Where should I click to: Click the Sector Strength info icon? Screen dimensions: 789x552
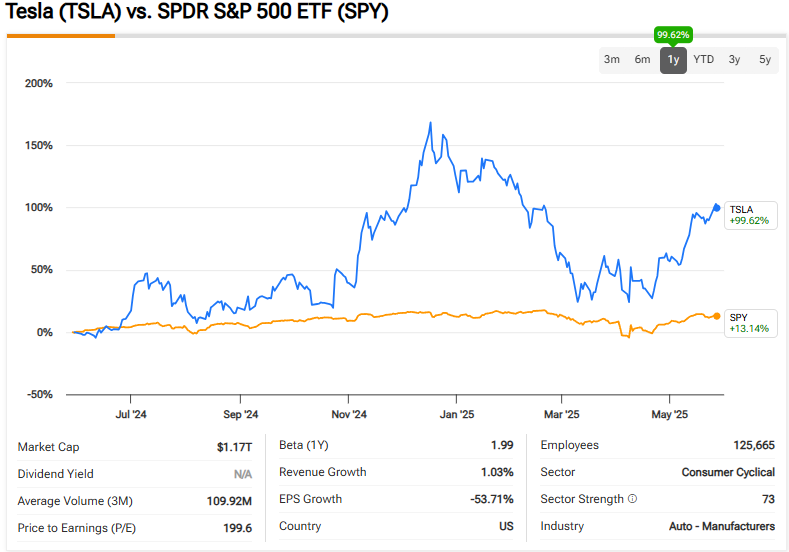[x=633, y=499]
